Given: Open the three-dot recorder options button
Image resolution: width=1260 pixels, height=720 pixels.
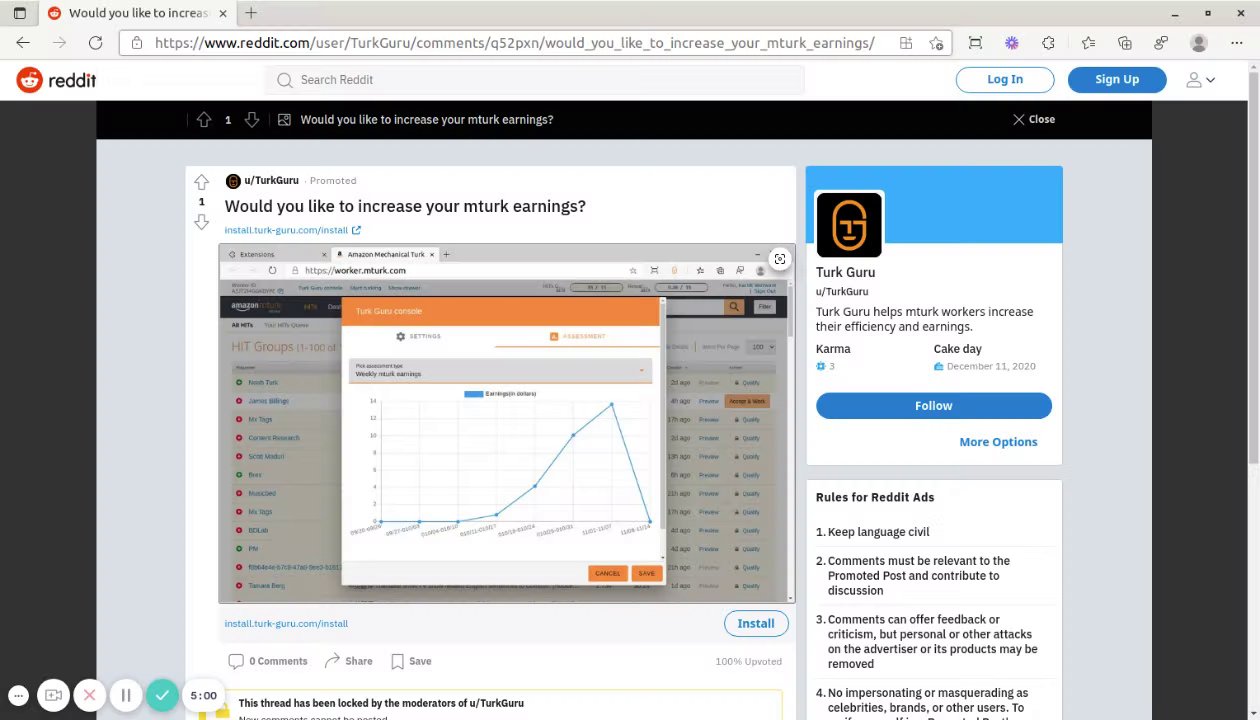Looking at the screenshot, I should [18, 695].
